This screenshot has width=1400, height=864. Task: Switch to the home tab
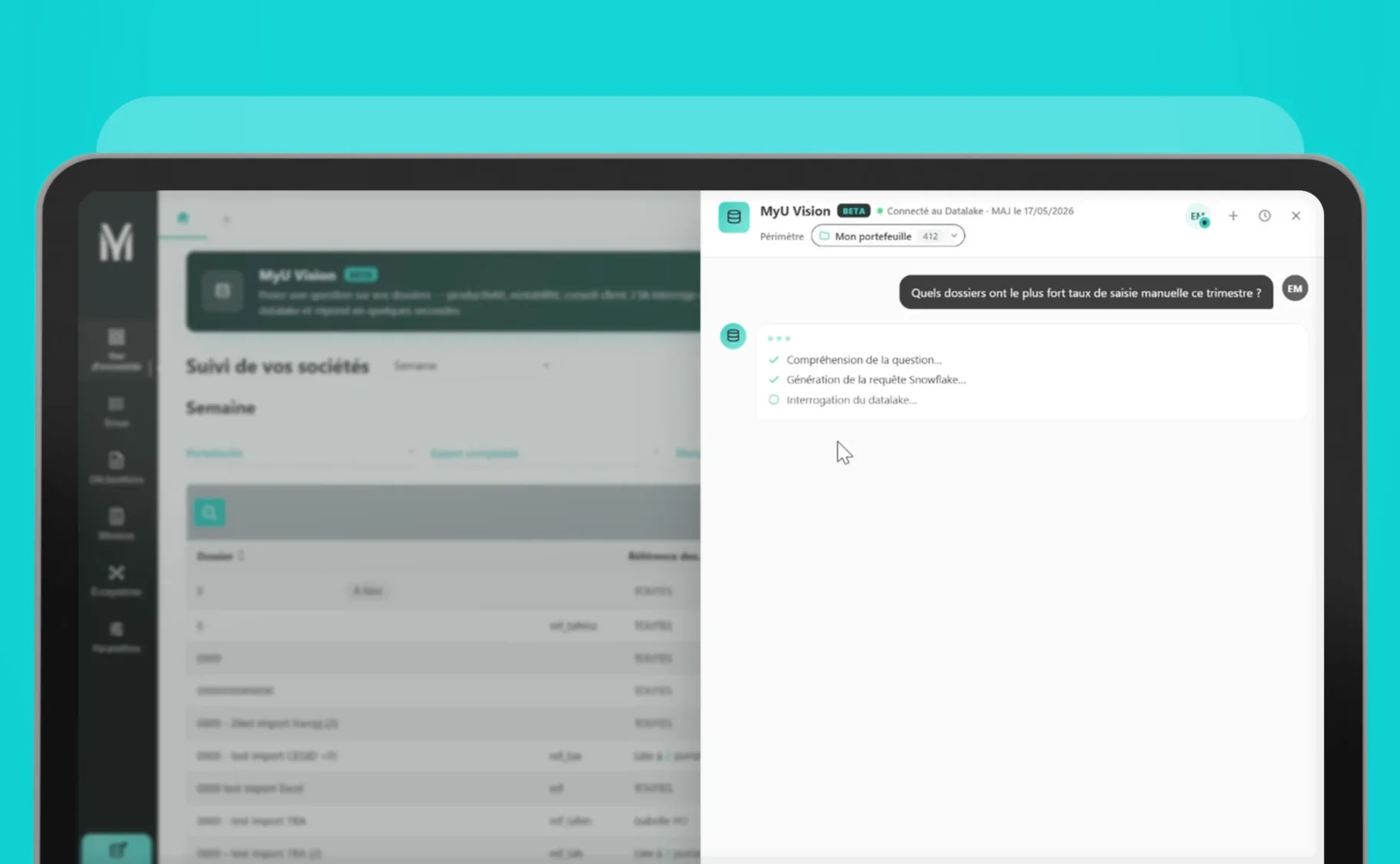coord(183,218)
